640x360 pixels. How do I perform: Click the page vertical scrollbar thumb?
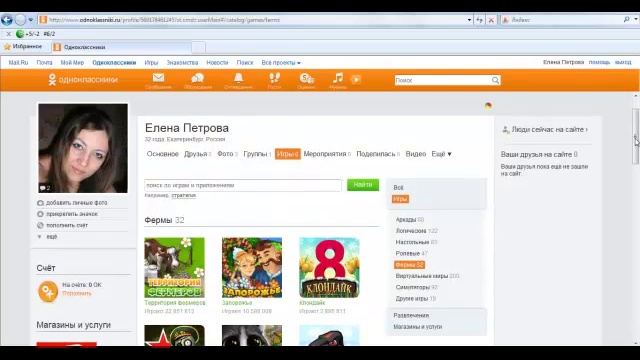pos(636,136)
